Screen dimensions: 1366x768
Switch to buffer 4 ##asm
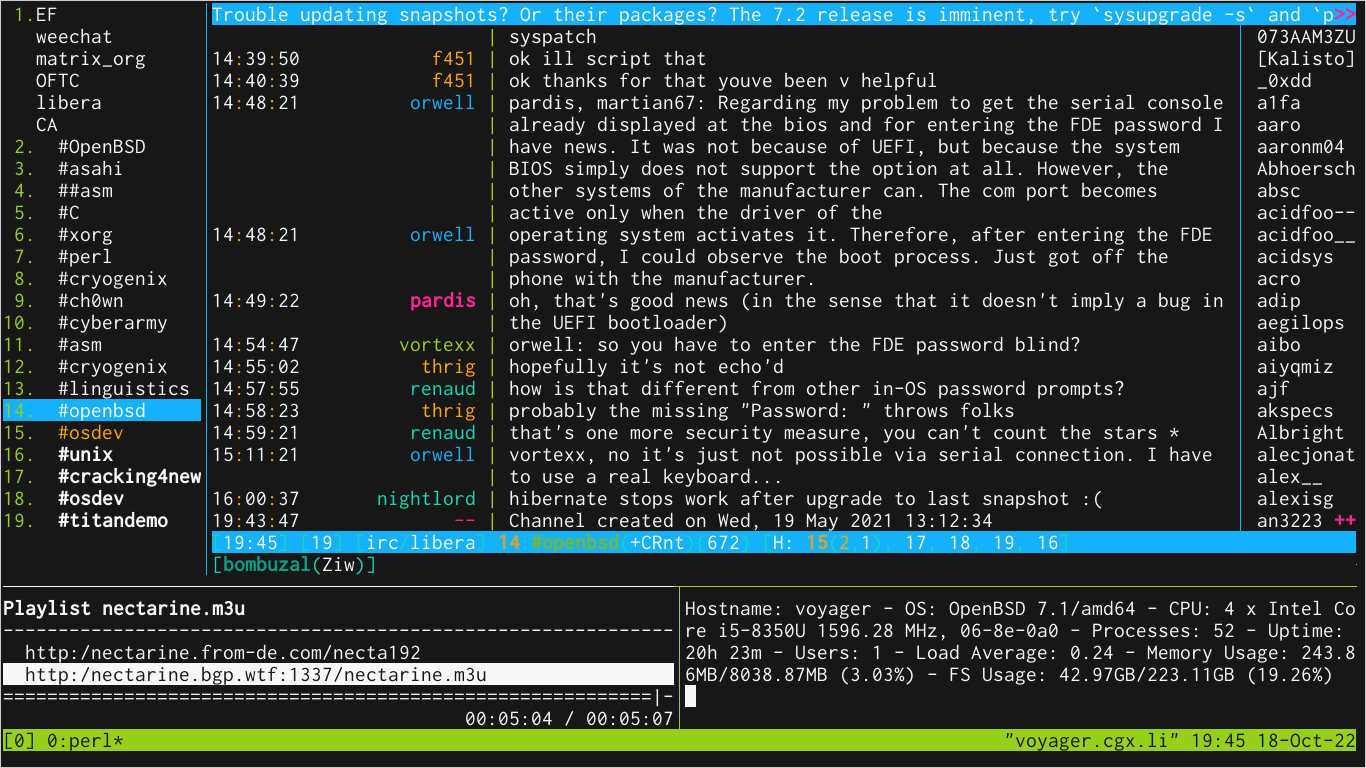pyautogui.click(x=85, y=191)
